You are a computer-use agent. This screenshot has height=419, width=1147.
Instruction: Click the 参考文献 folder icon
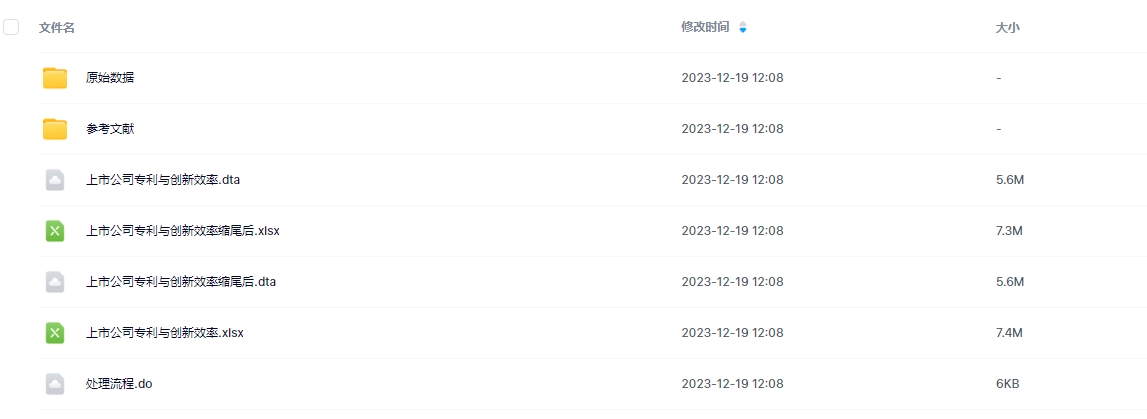tap(55, 129)
